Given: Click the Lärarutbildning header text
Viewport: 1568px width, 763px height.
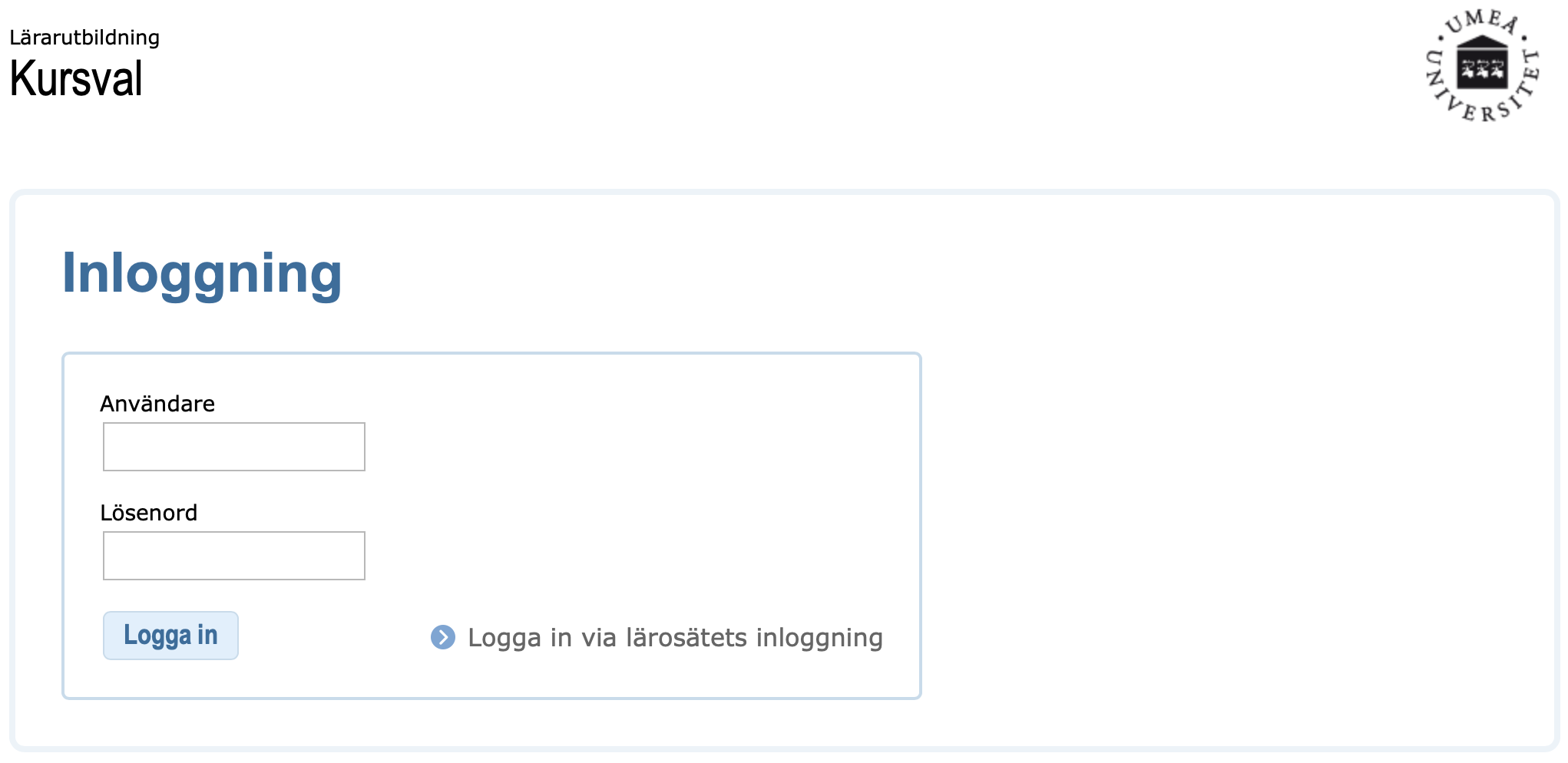Looking at the screenshot, I should (x=84, y=38).
